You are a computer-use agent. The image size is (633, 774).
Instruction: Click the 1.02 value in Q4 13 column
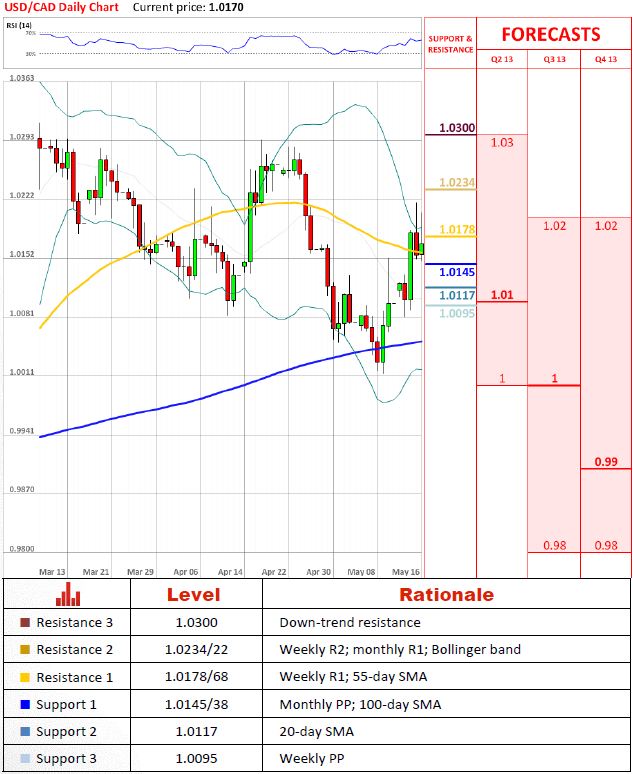[606, 226]
